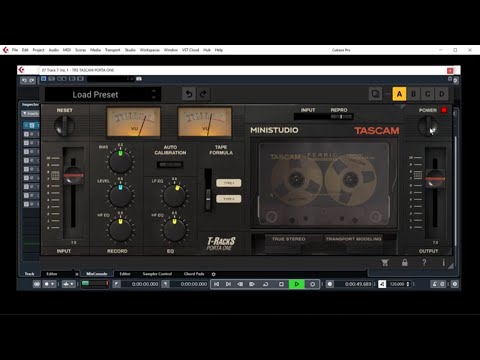Click the tempo value 120.000
Screen dimensions: 480x360
point(397,284)
